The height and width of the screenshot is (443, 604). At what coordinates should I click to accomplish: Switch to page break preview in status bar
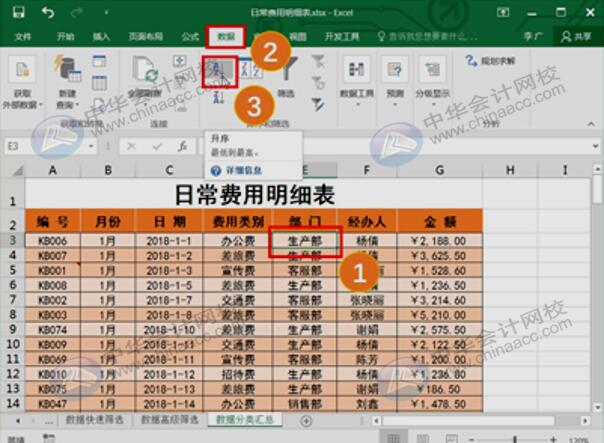click(451, 438)
